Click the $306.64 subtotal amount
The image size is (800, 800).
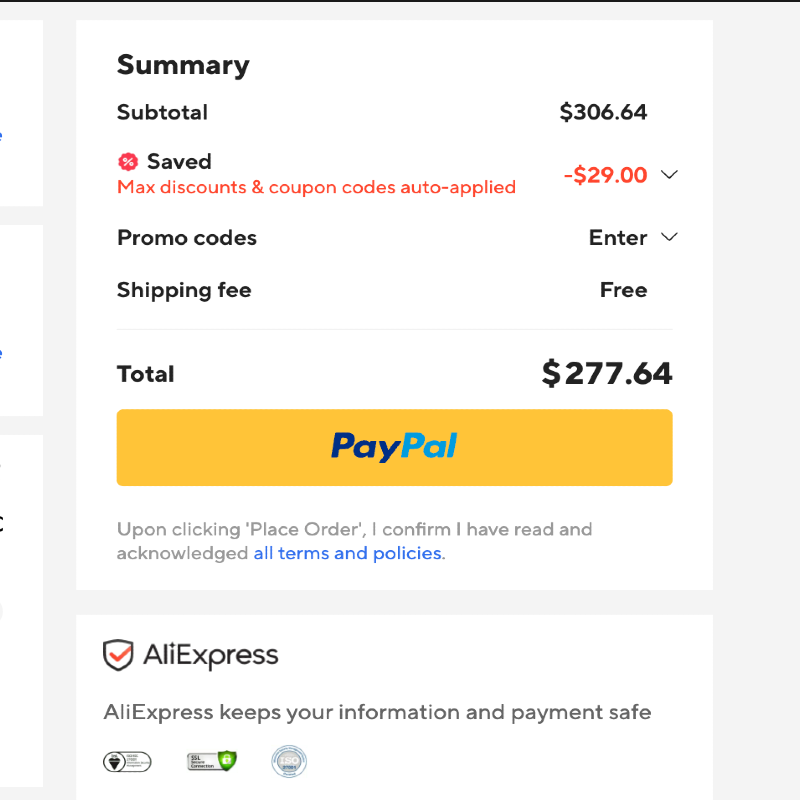603,112
